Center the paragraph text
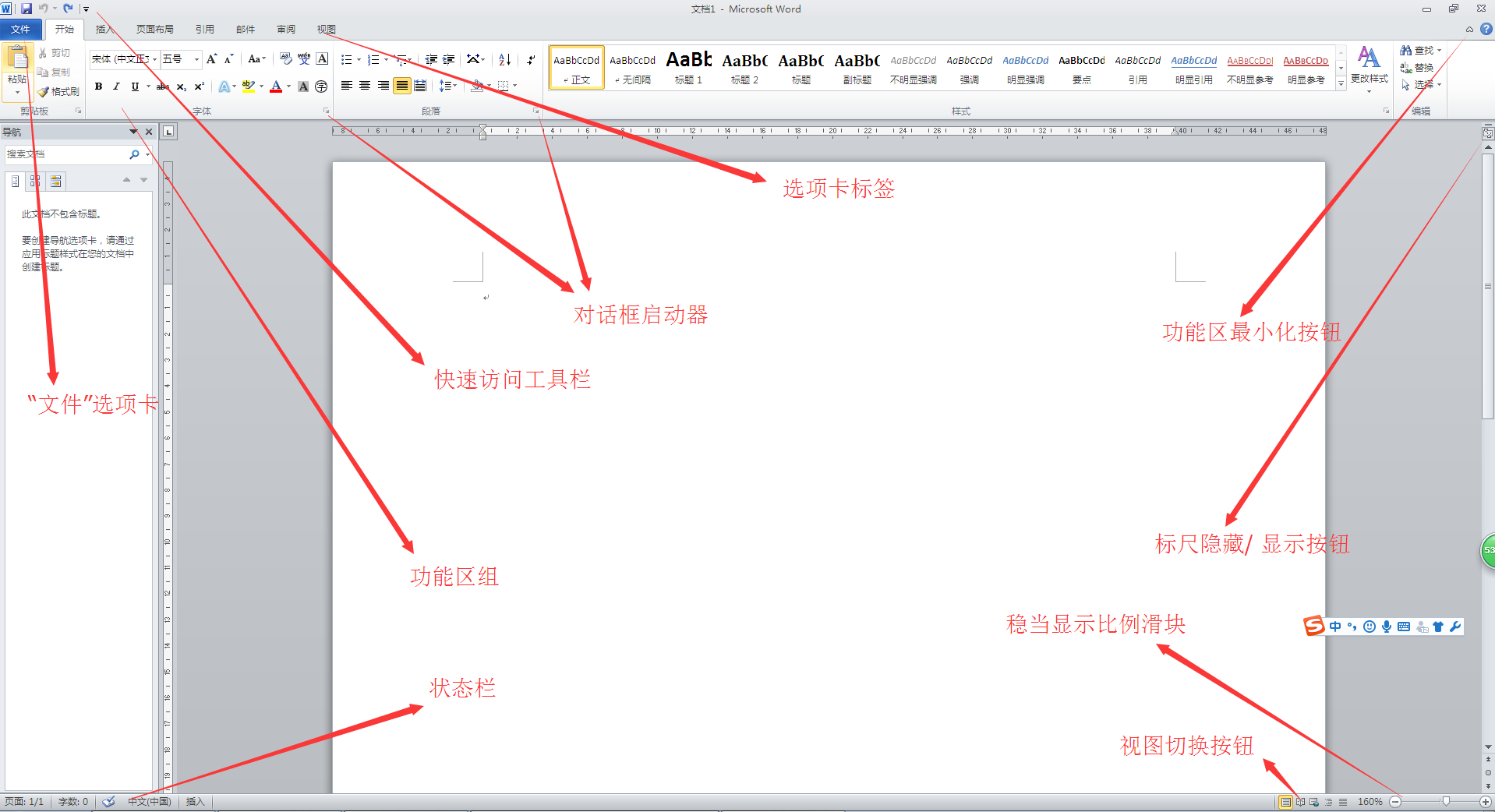The height and width of the screenshot is (812, 1495). pyautogui.click(x=365, y=86)
